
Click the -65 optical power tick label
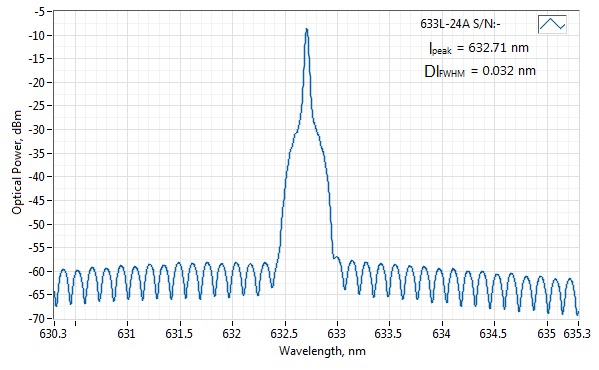coord(37,294)
